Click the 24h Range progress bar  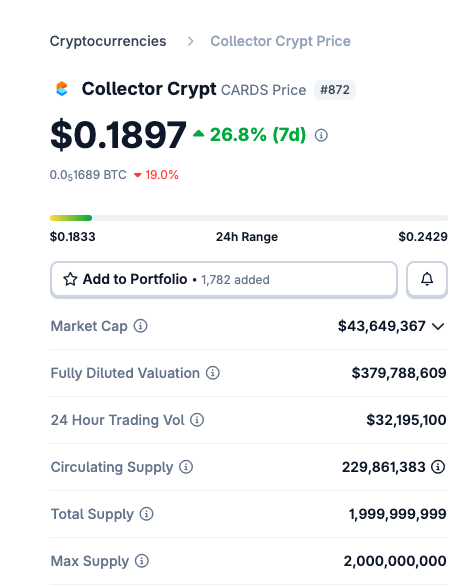[249, 218]
